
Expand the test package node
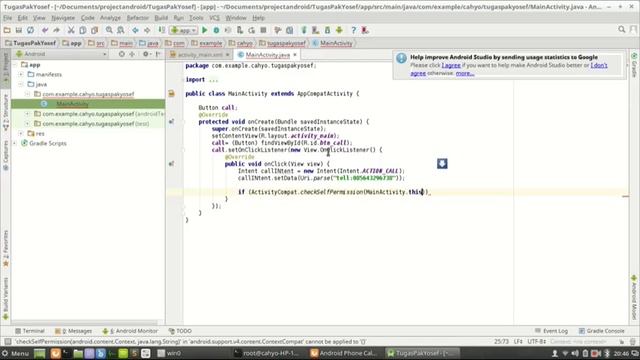(x=27, y=124)
